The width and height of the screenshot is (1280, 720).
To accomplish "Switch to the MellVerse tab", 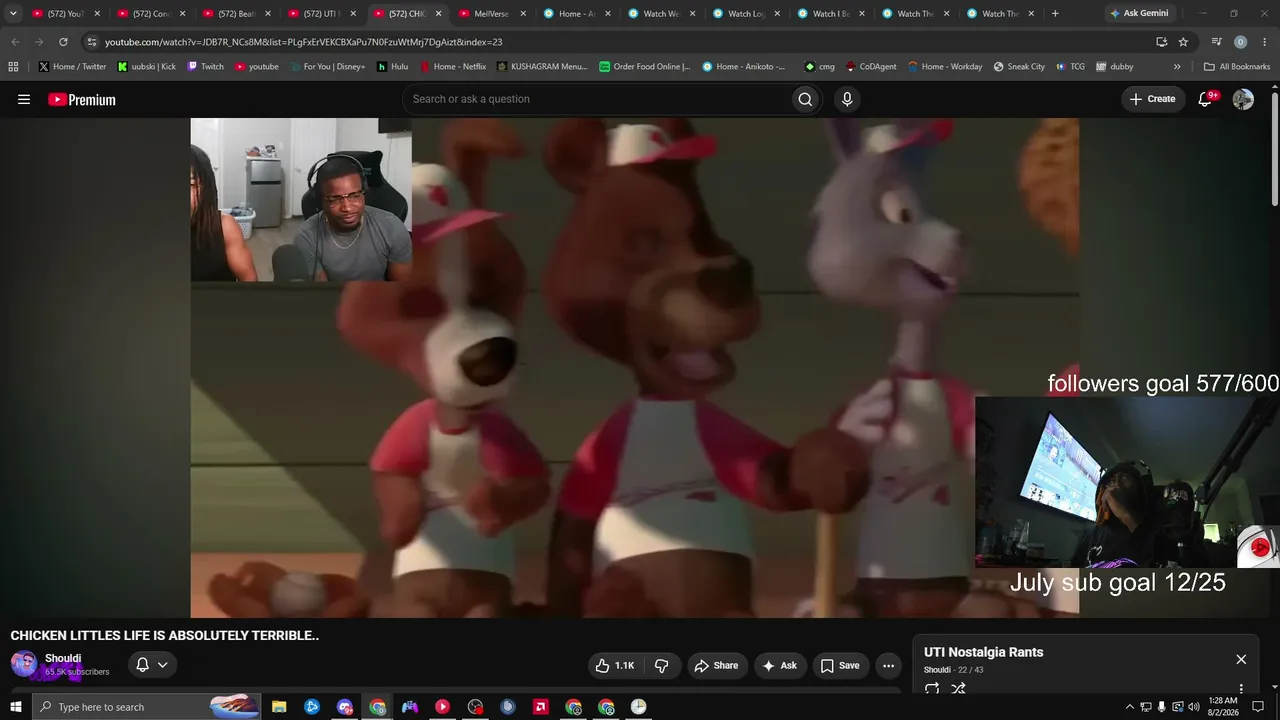I will click(x=492, y=14).
